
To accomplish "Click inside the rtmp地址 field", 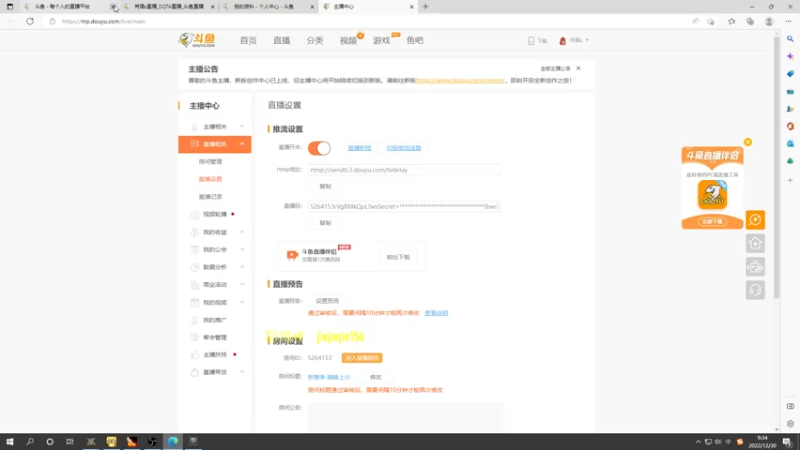I will (404, 170).
